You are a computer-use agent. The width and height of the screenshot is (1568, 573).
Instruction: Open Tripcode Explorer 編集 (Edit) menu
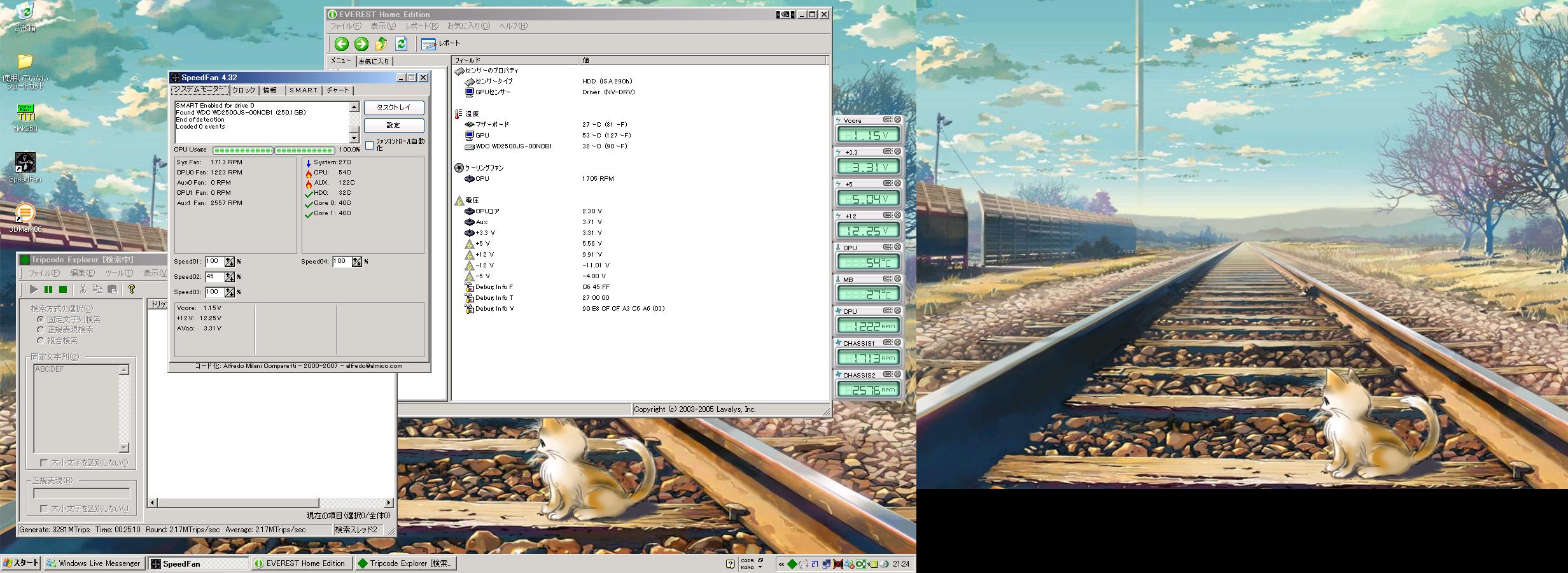82,272
